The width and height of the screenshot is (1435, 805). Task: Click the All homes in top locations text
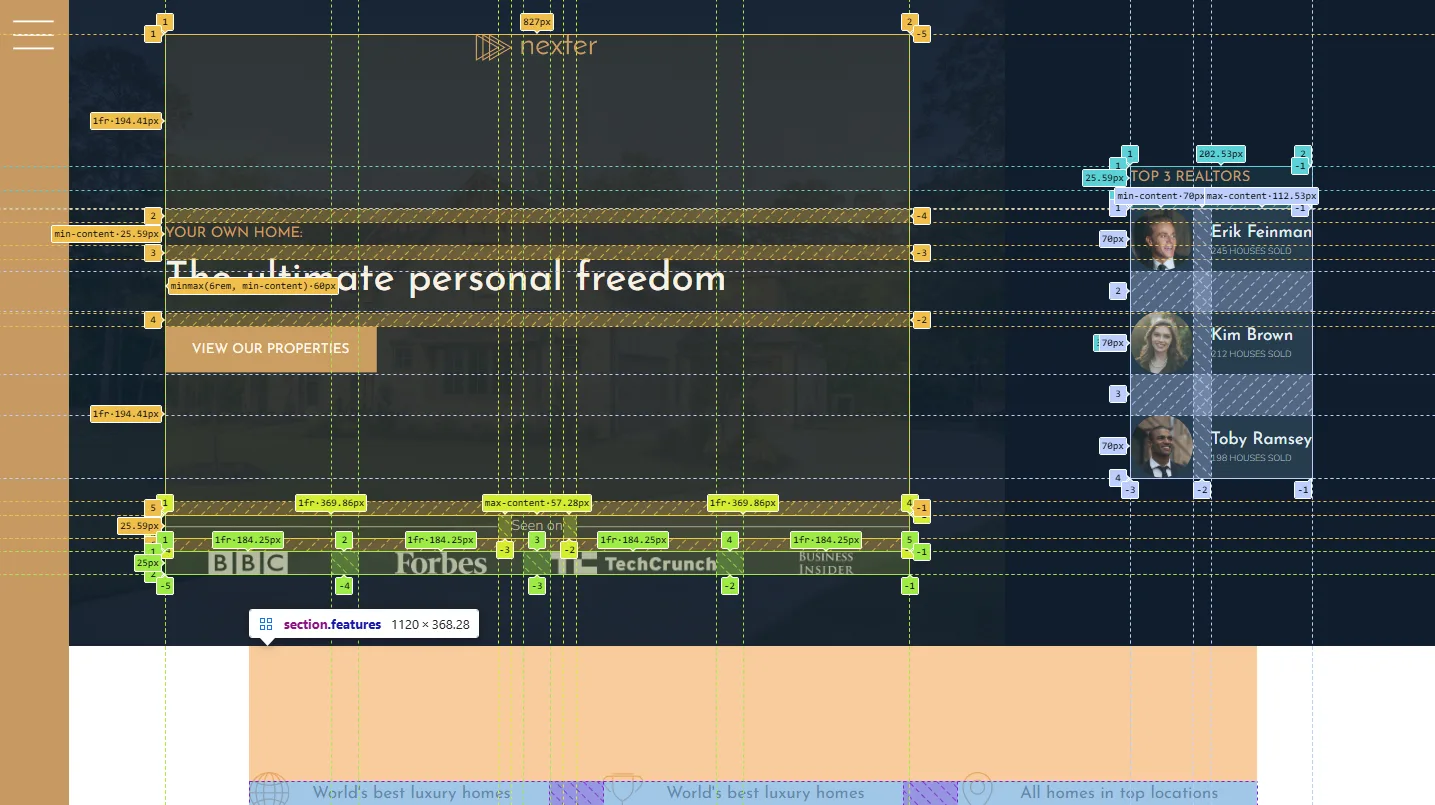click(1119, 793)
